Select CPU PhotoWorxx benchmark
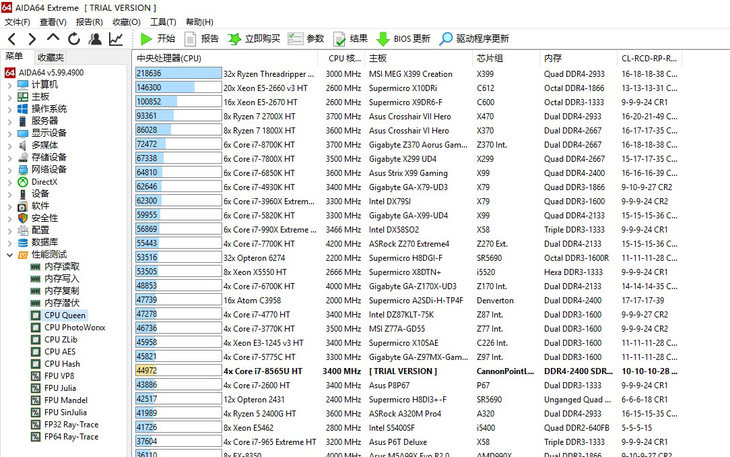 (68, 327)
